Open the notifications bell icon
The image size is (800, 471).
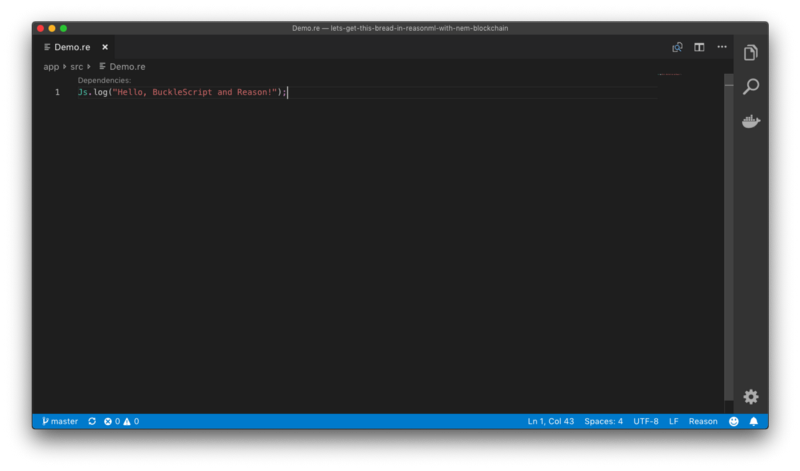click(x=754, y=421)
